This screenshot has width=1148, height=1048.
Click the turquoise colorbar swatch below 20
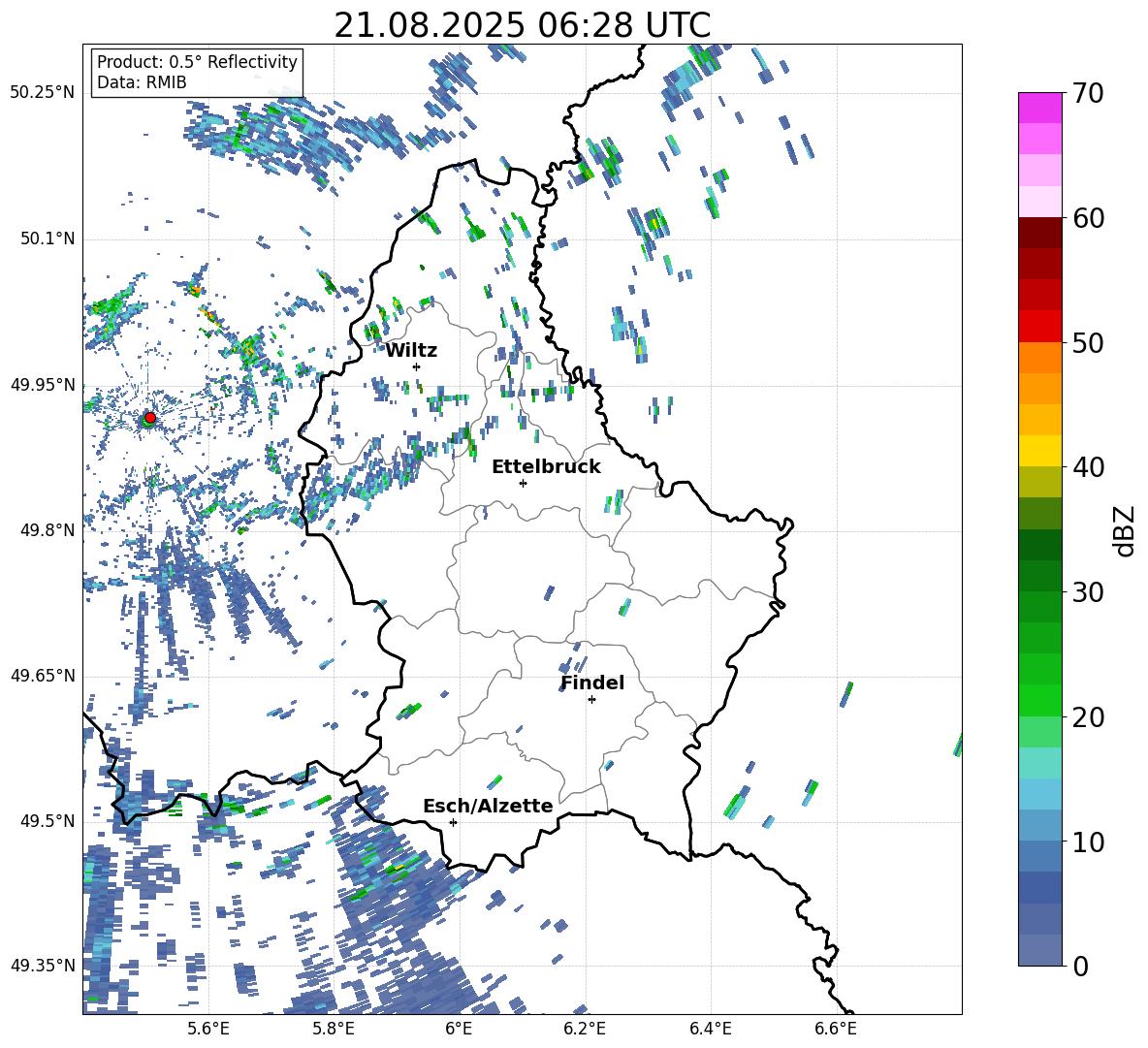(1039, 763)
